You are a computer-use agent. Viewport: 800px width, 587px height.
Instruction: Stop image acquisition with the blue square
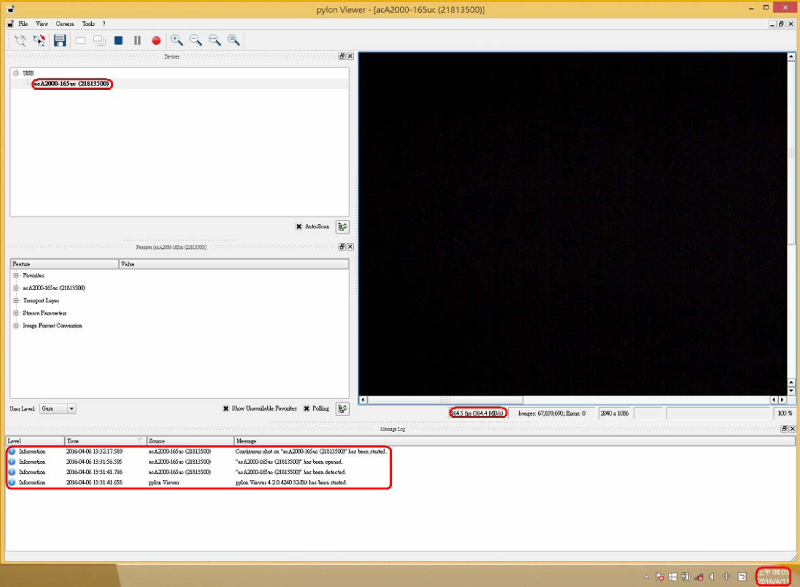tap(118, 41)
